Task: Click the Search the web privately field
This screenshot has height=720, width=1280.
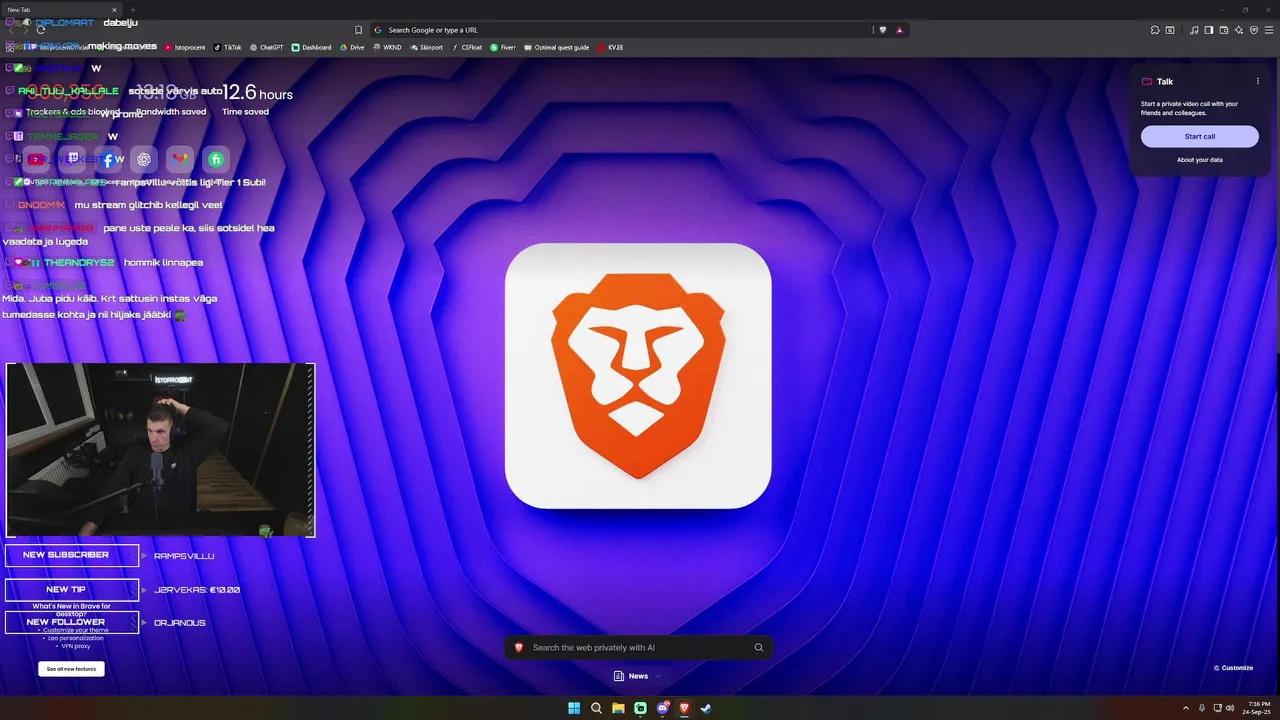Action: (x=638, y=648)
